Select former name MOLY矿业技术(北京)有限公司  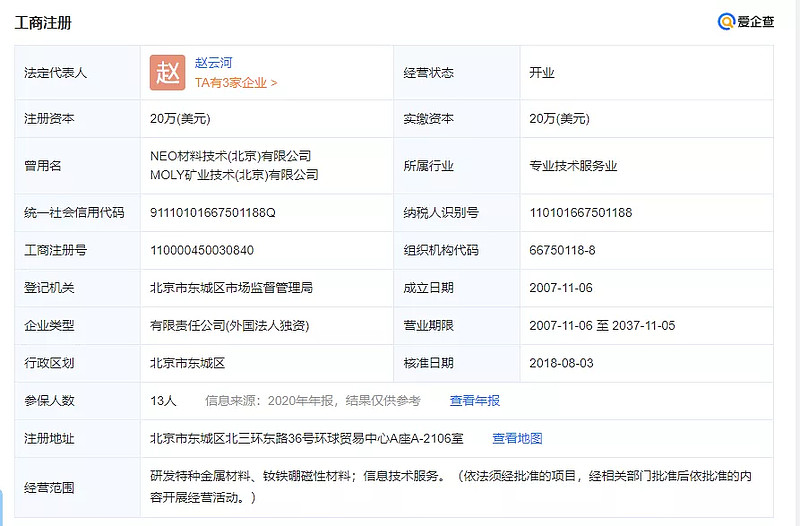234,174
